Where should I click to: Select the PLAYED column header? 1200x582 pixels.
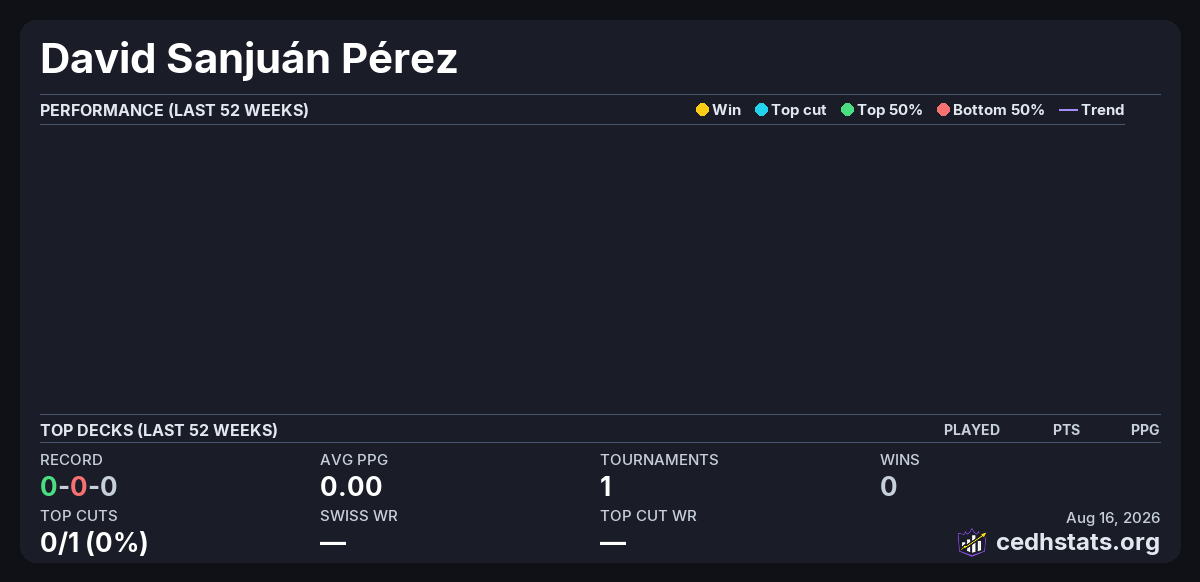click(x=972, y=430)
